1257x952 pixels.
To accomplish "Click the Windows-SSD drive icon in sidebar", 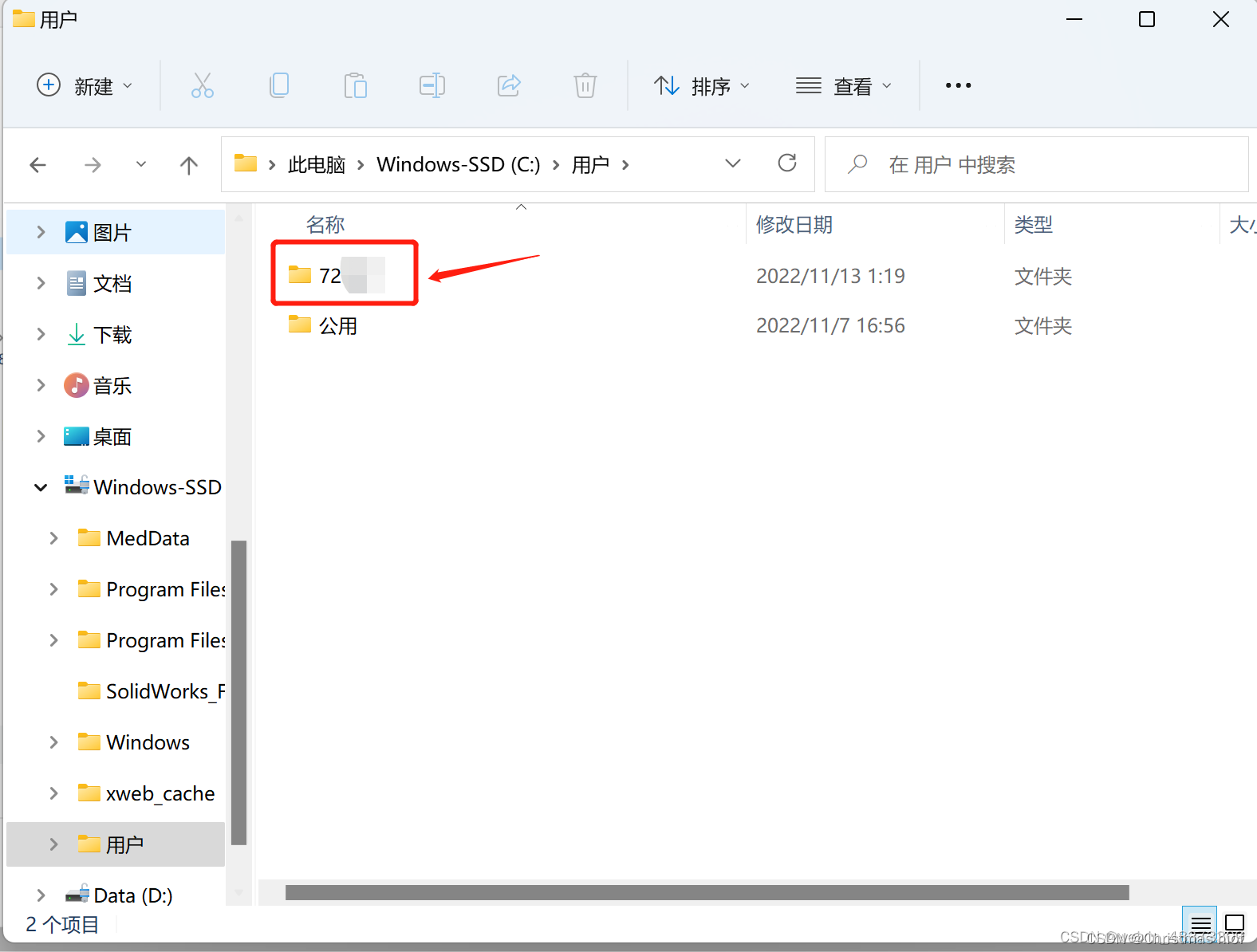I will tap(77, 485).
